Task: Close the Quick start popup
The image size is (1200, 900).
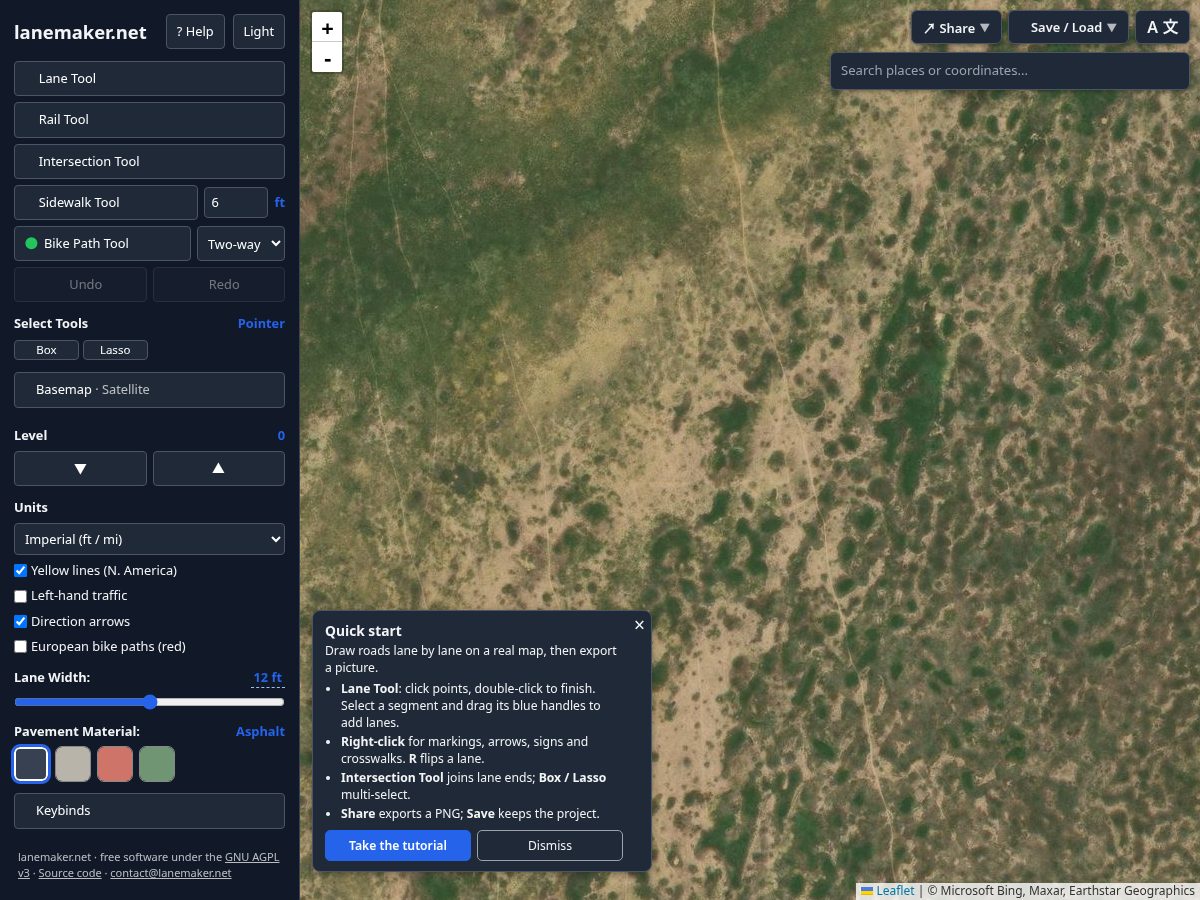Action: tap(639, 625)
